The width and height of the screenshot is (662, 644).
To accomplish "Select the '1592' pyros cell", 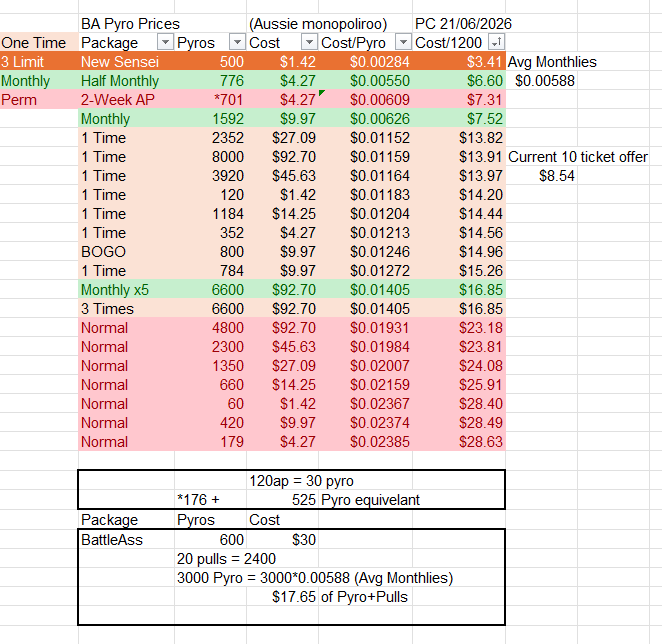I will [210, 119].
